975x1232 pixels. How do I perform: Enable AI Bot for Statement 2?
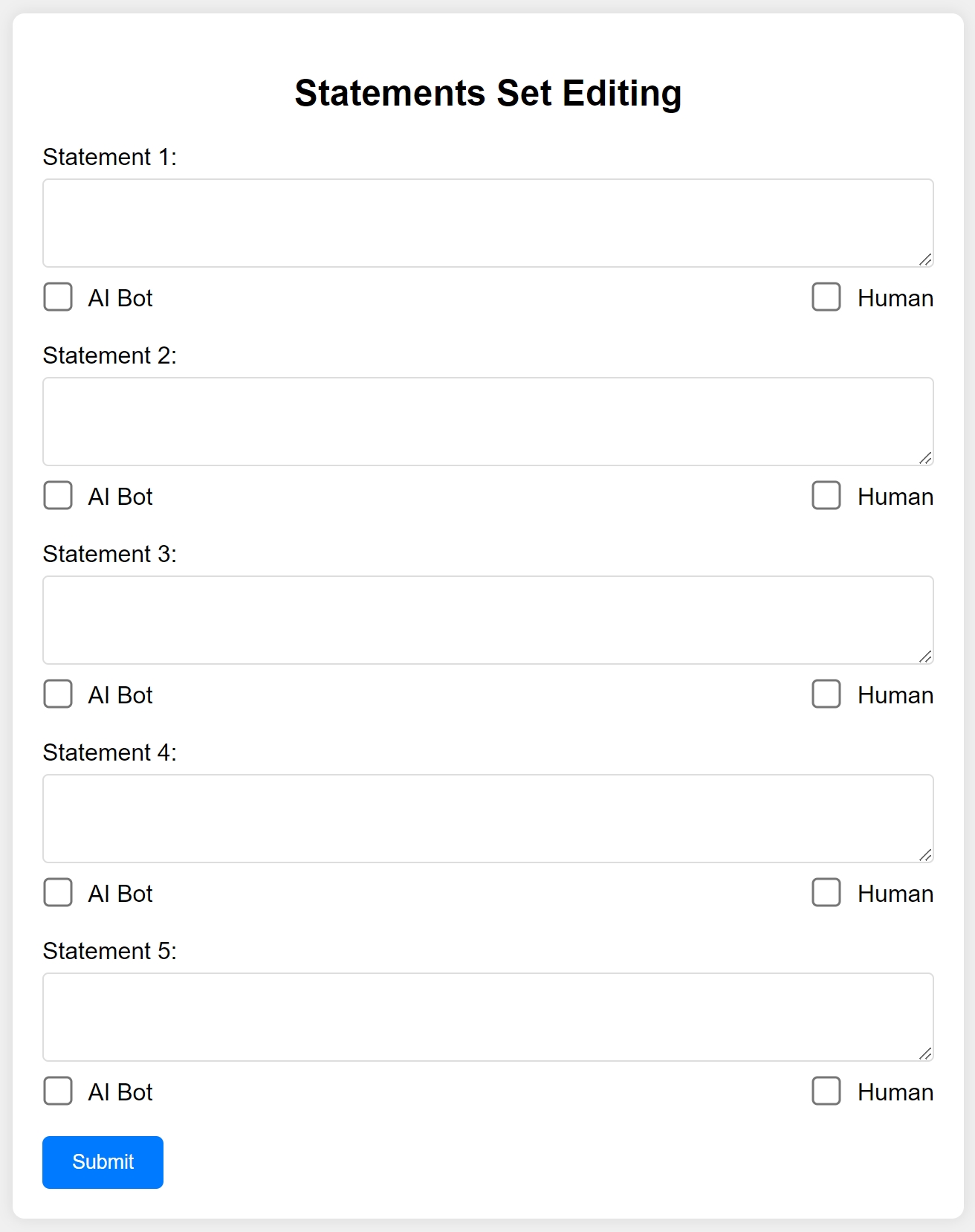[57, 497]
